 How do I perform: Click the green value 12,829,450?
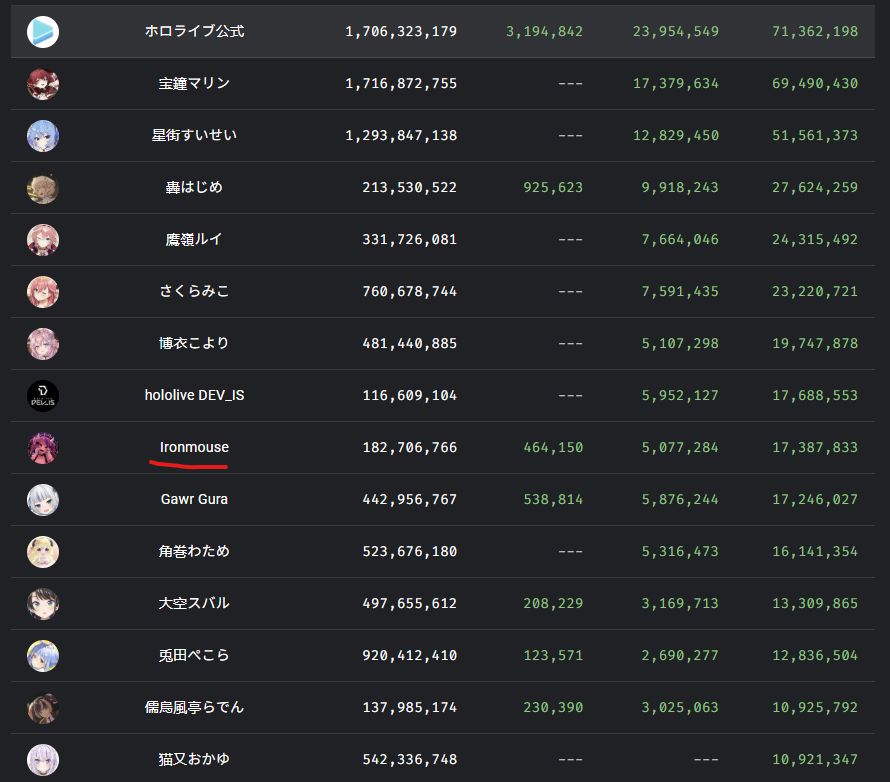675,136
